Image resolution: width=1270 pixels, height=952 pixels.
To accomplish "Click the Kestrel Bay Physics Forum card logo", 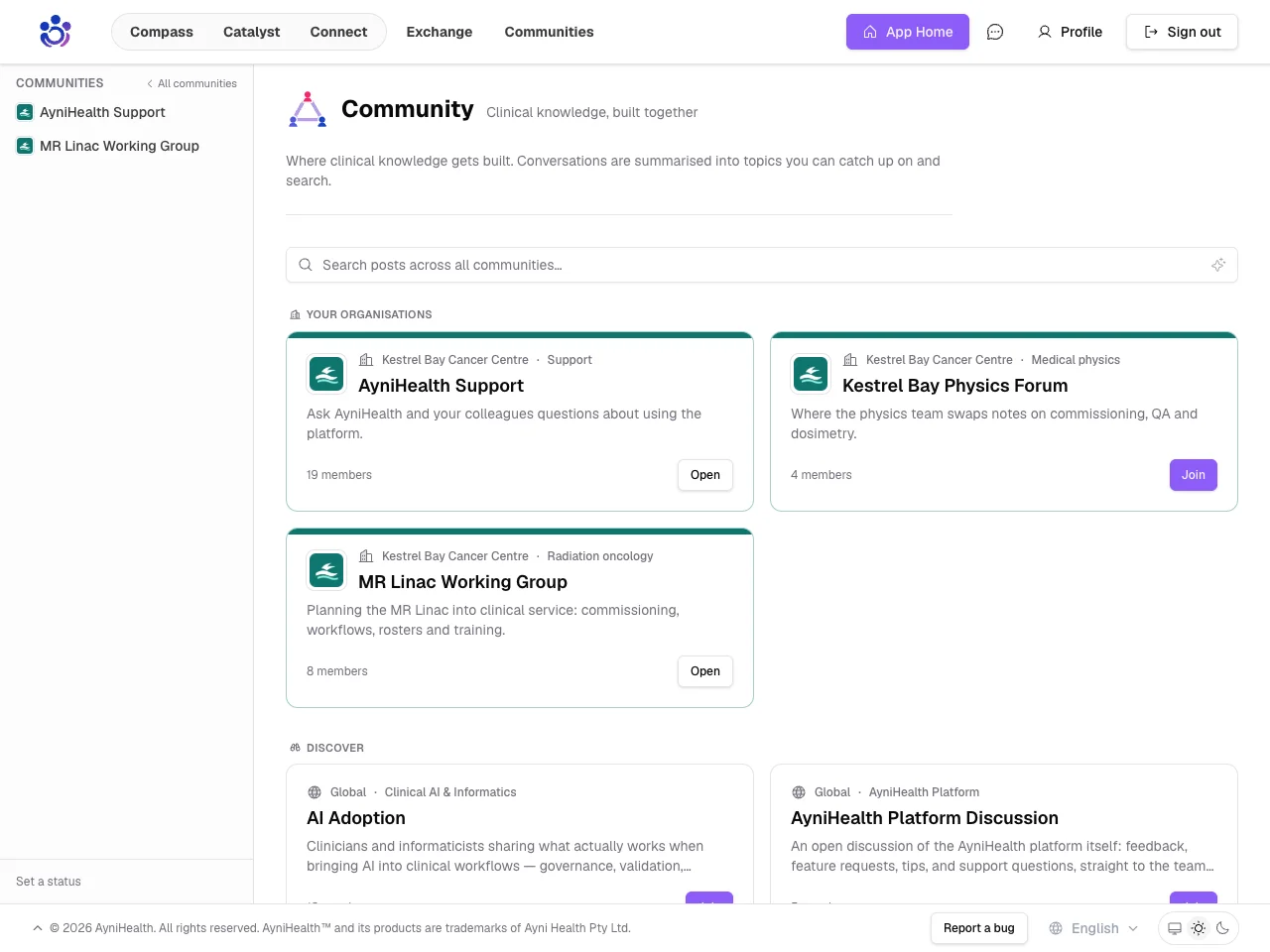I will tap(811, 374).
